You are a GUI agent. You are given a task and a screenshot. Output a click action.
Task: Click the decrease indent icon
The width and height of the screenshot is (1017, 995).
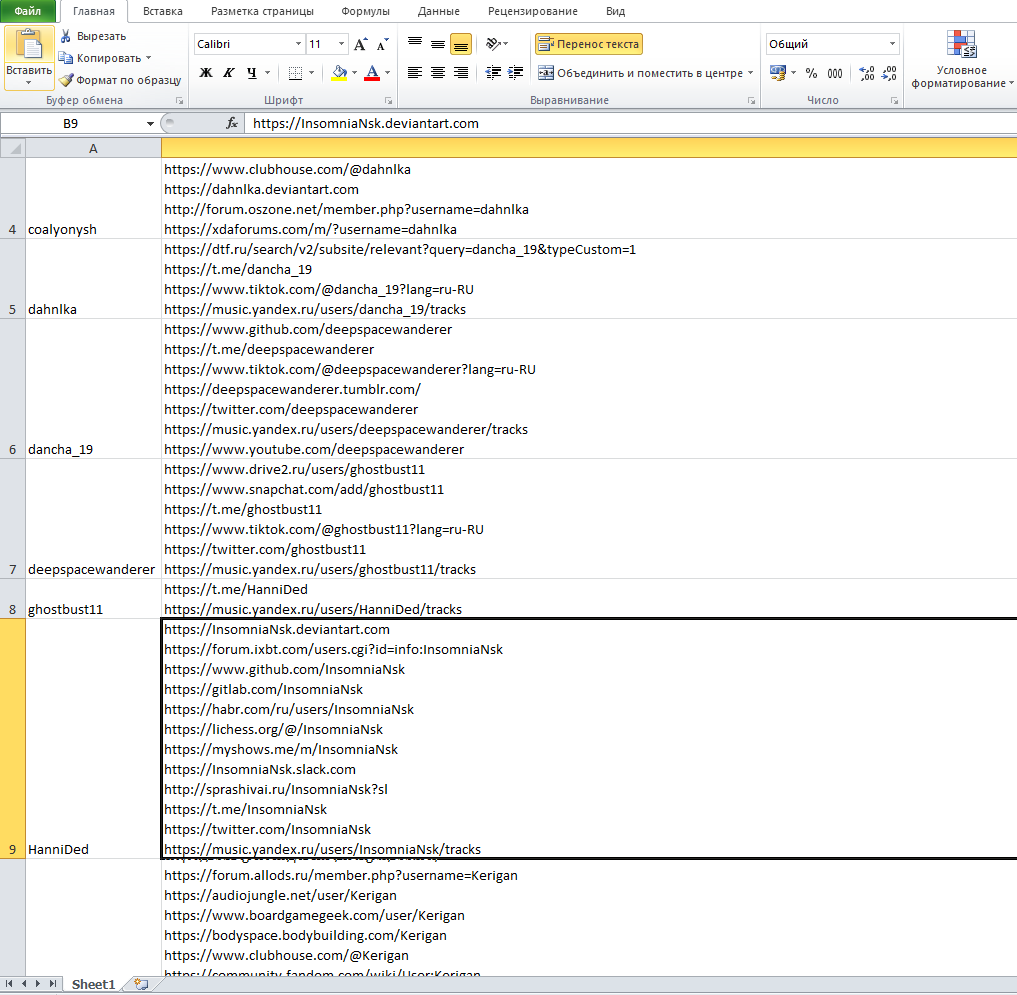click(493, 73)
